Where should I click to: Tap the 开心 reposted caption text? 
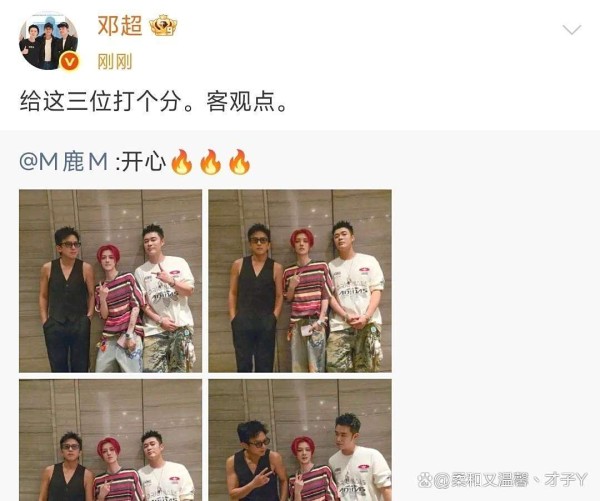coord(144,162)
